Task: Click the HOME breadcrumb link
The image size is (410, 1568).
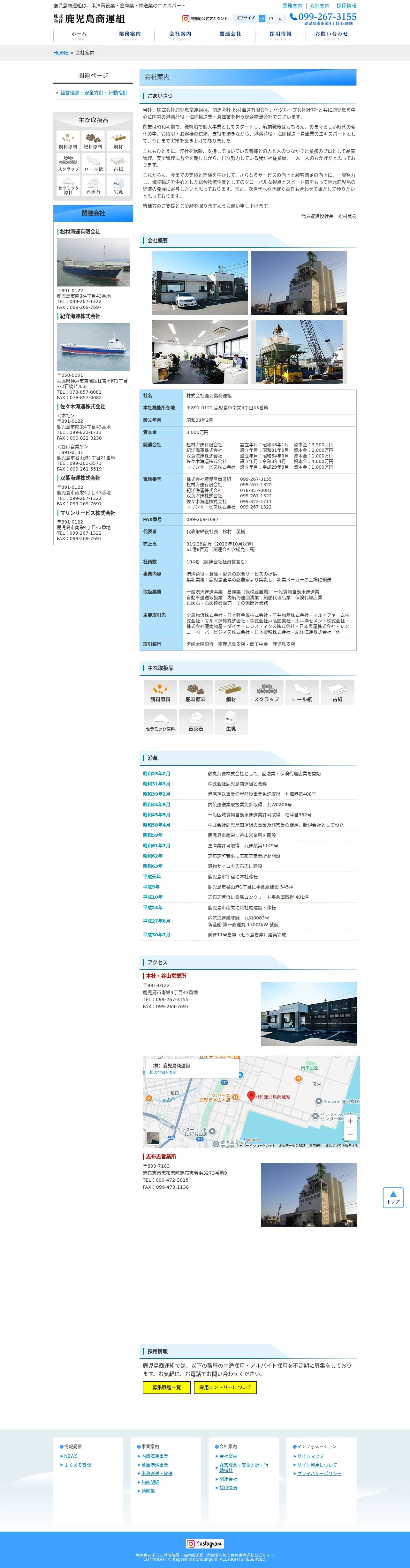Action: pos(60,53)
